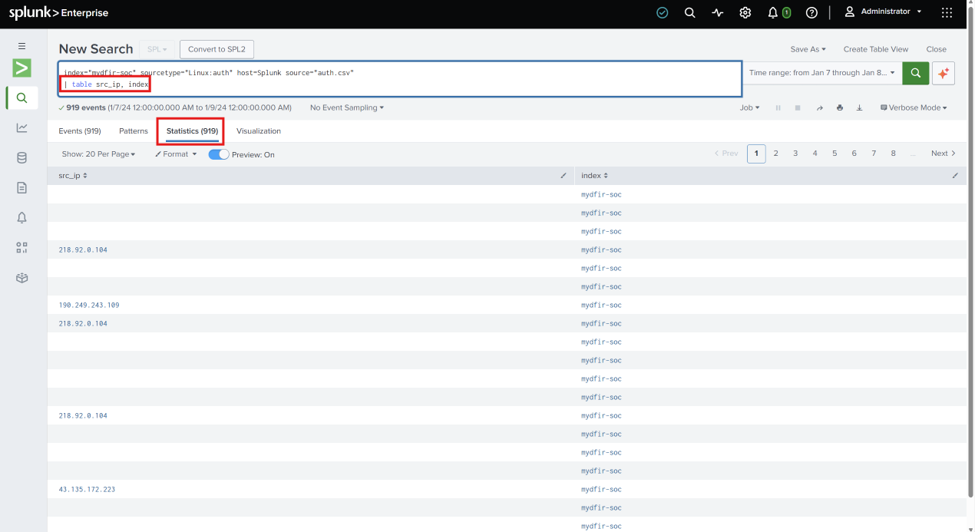The height and width of the screenshot is (532, 975).
Task: Click mydfir-soc in the 43.135.172.223 row
Action: [x=601, y=490]
